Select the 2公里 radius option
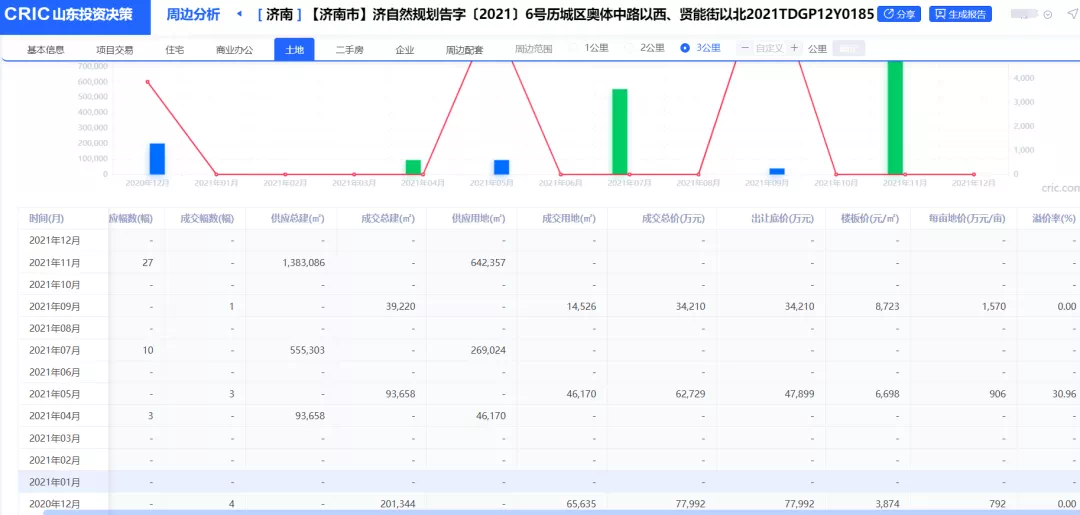The height and width of the screenshot is (515, 1080). [x=644, y=48]
